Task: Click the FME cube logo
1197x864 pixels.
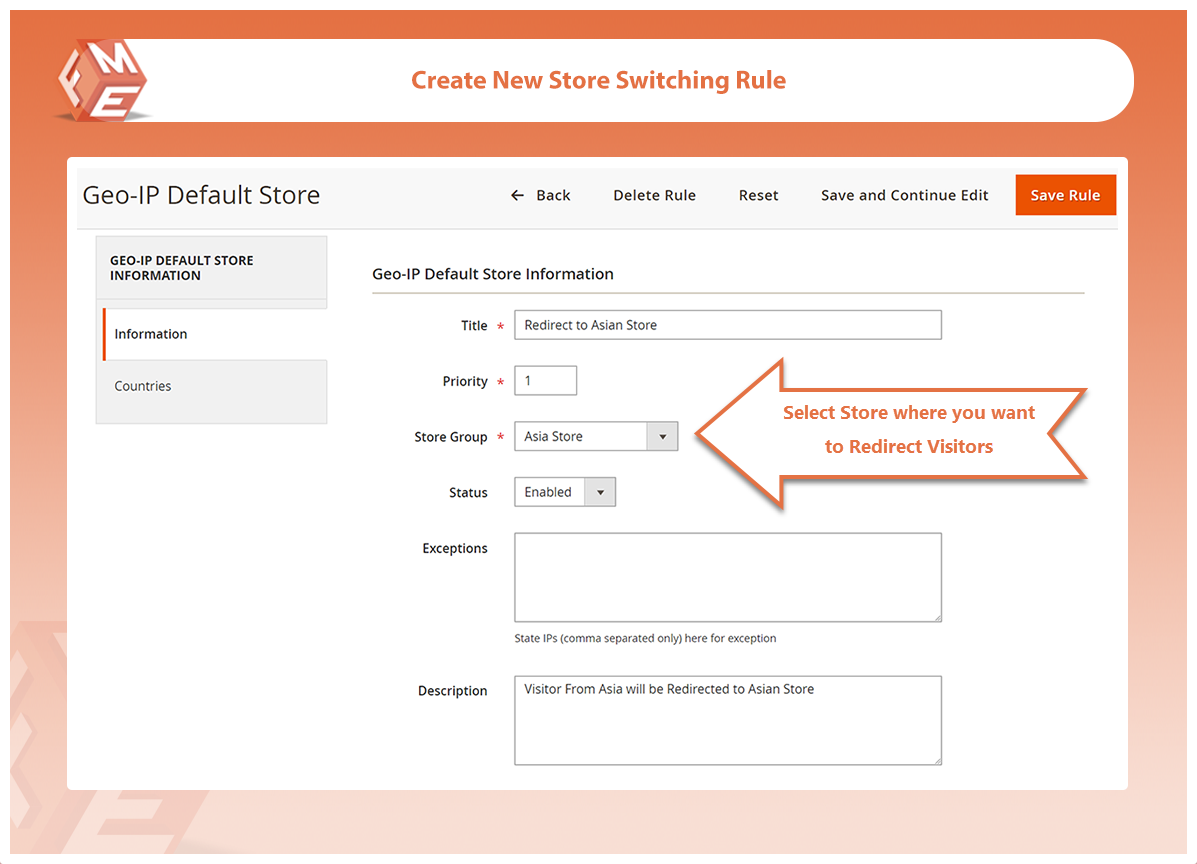Action: coord(102,82)
